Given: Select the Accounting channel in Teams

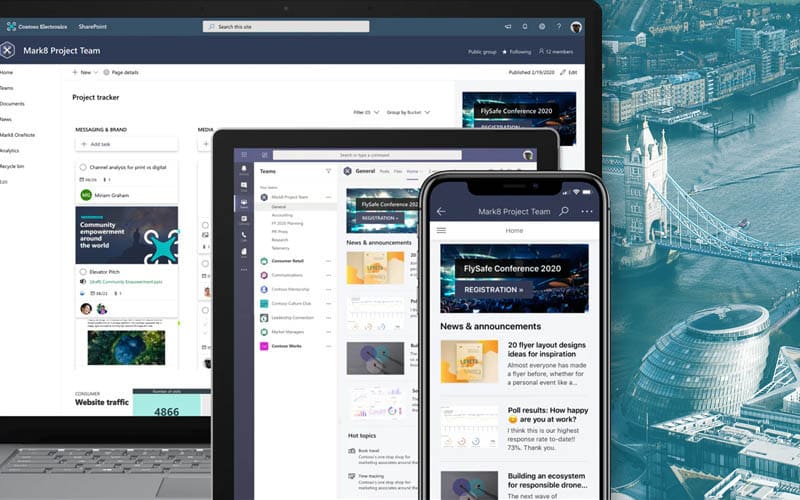Looking at the screenshot, I should coord(282,215).
